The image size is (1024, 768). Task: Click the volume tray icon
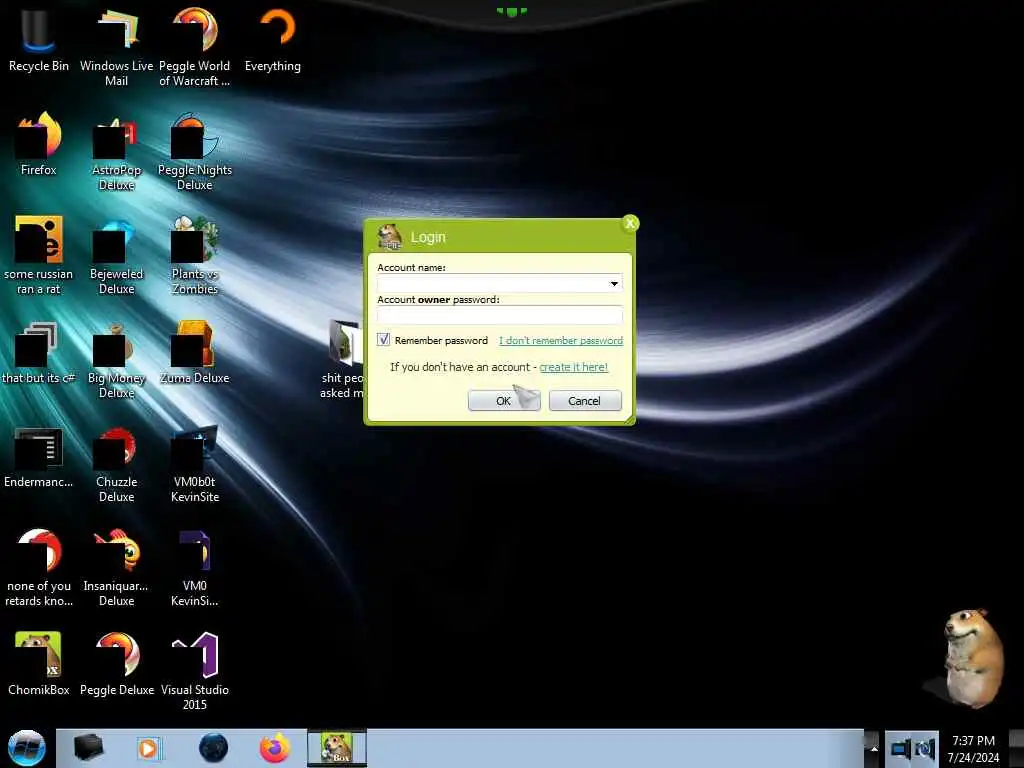(x=925, y=749)
